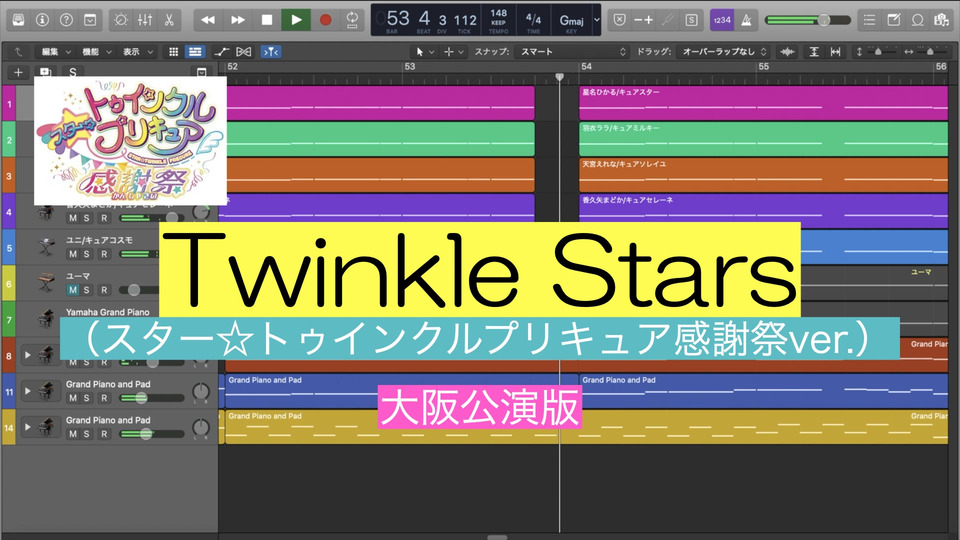The height and width of the screenshot is (540, 960).
Task: Open the Mixer faders icon
Action: coord(145,20)
